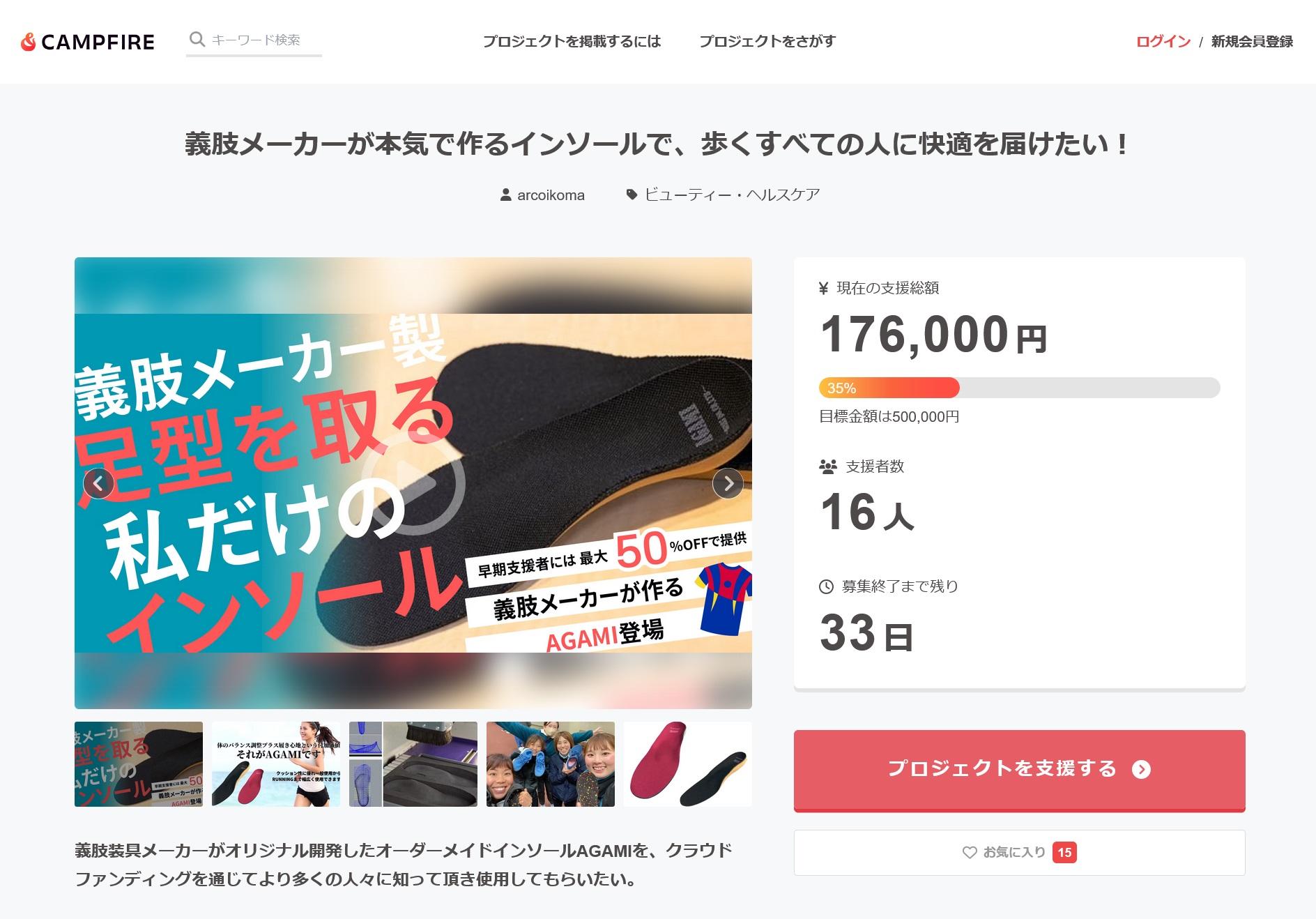Advance carousel with right arrow
Image resolution: width=1316 pixels, height=919 pixels.
[x=728, y=483]
